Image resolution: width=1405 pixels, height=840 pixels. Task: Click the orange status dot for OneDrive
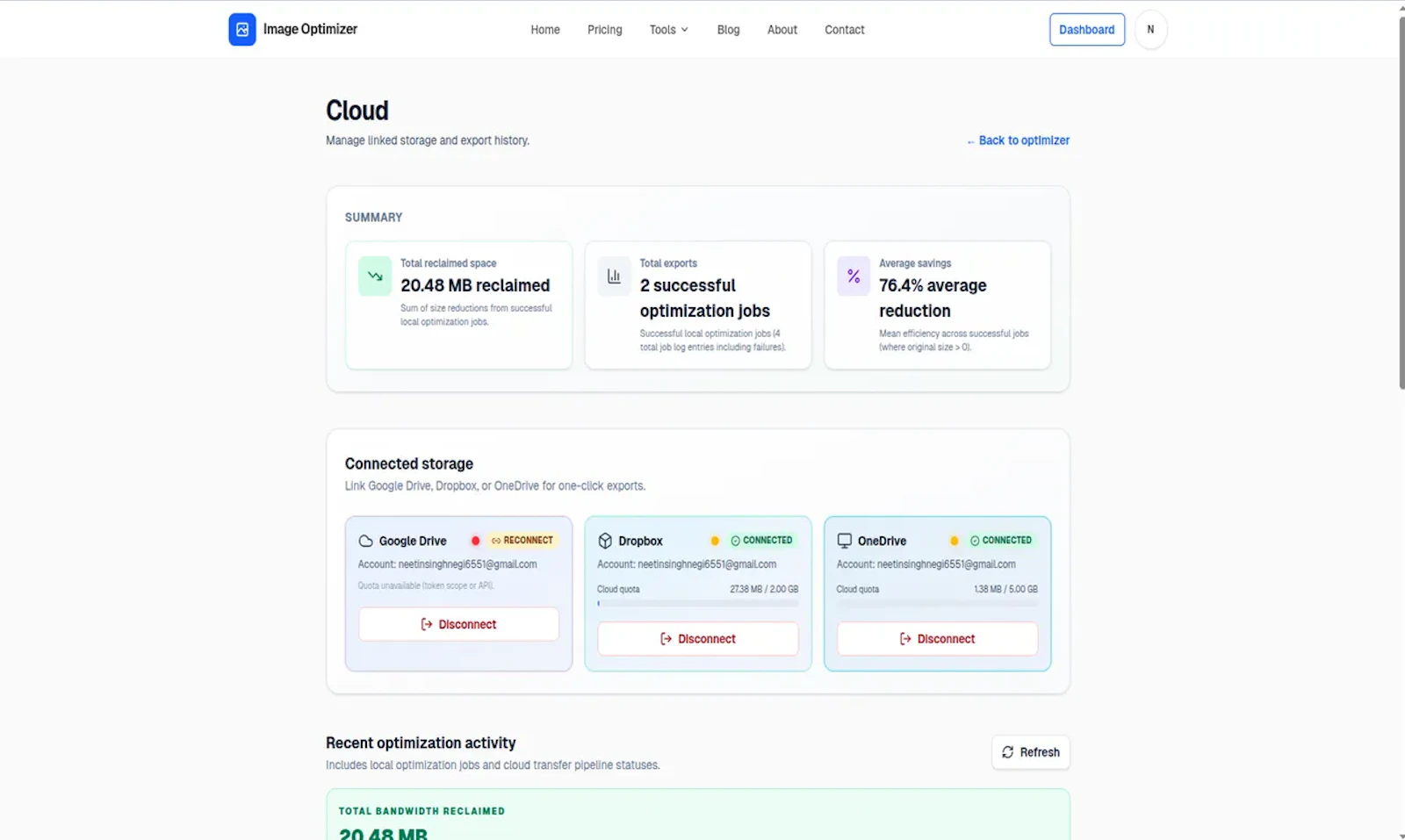click(954, 541)
